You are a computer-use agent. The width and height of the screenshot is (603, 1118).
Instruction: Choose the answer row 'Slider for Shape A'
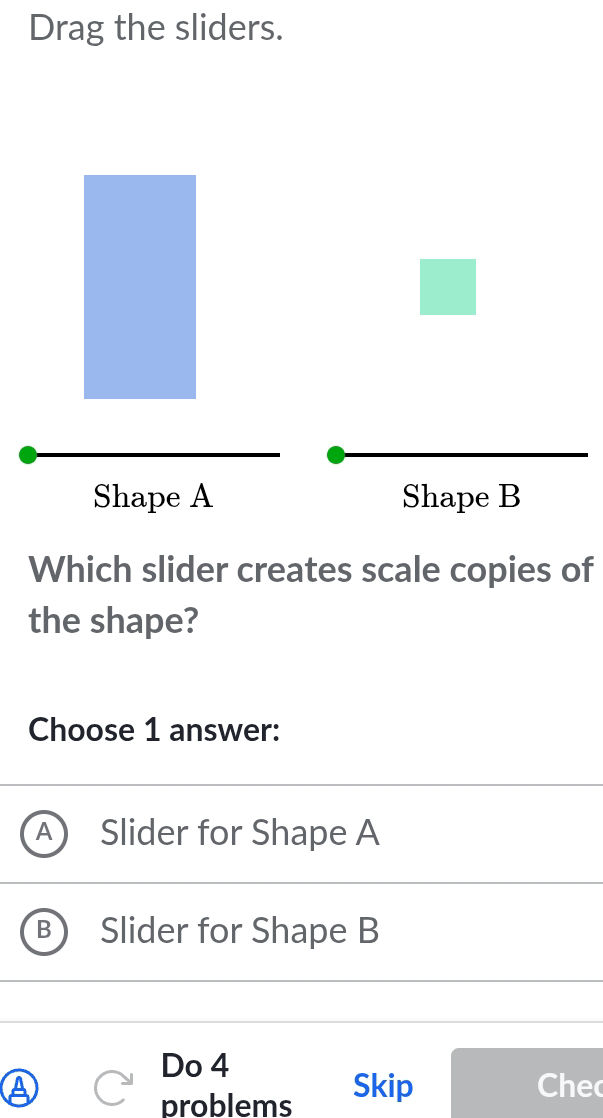pyautogui.click(x=238, y=832)
